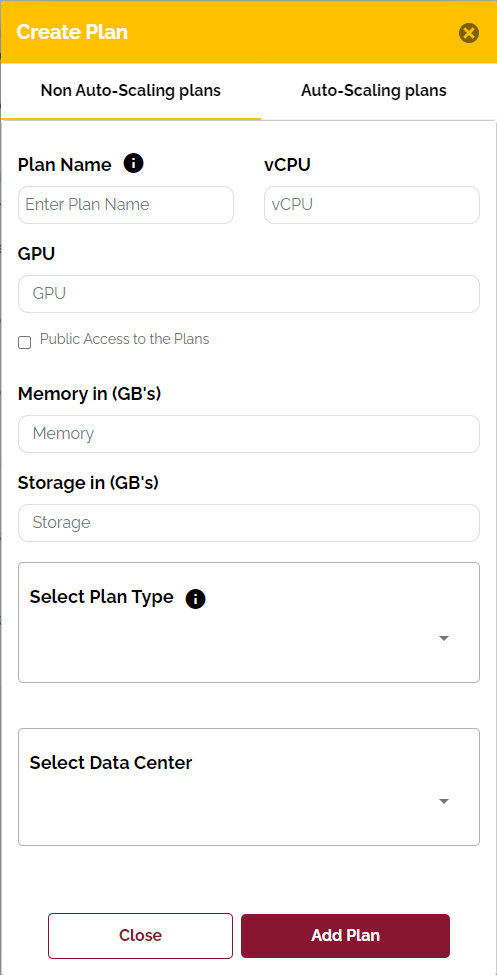Expand the Select Plan Type dropdown arrow
The image size is (497, 975).
[444, 639]
